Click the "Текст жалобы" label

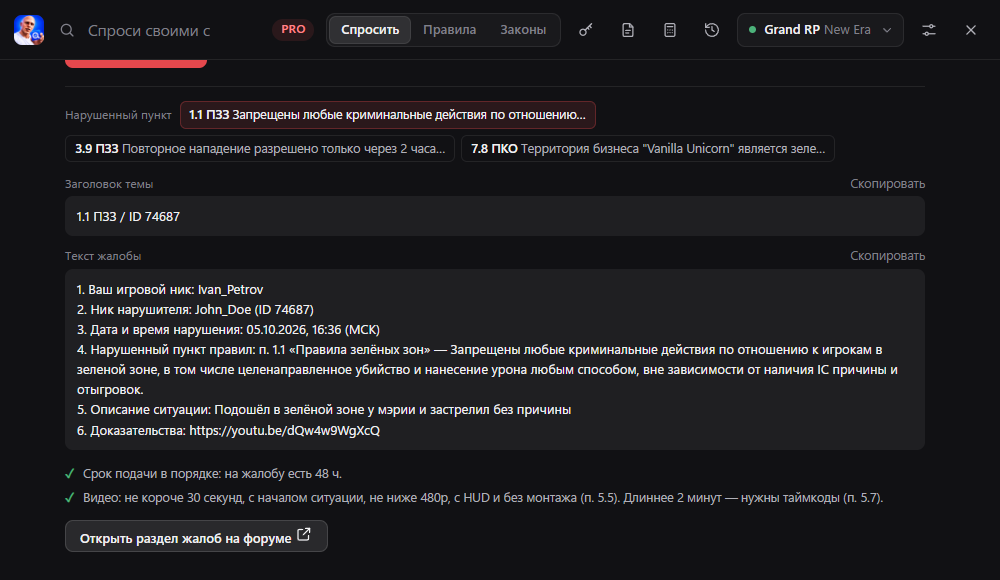[x=103, y=256]
